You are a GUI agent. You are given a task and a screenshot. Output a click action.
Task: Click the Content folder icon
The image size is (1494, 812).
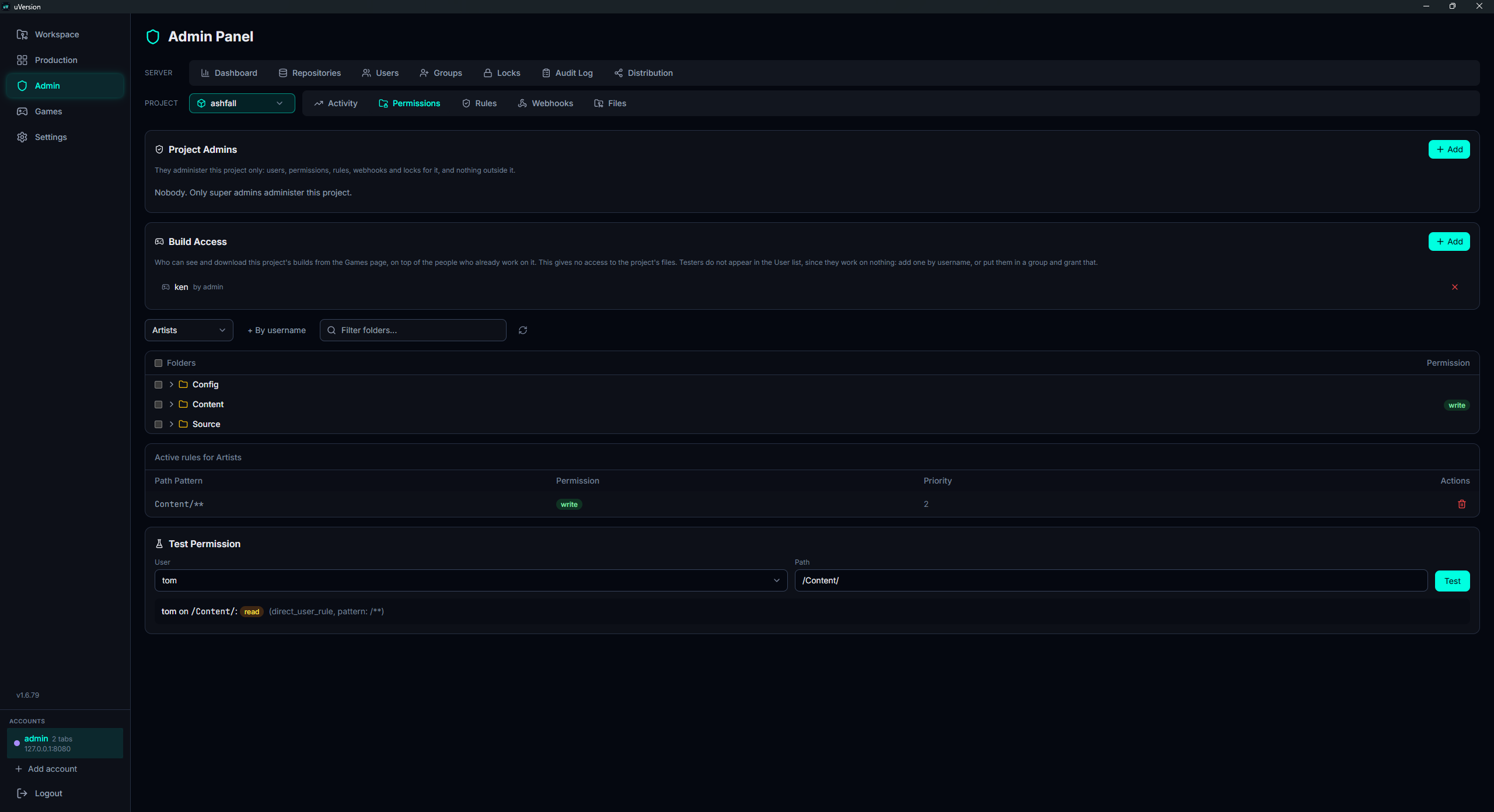[183, 404]
